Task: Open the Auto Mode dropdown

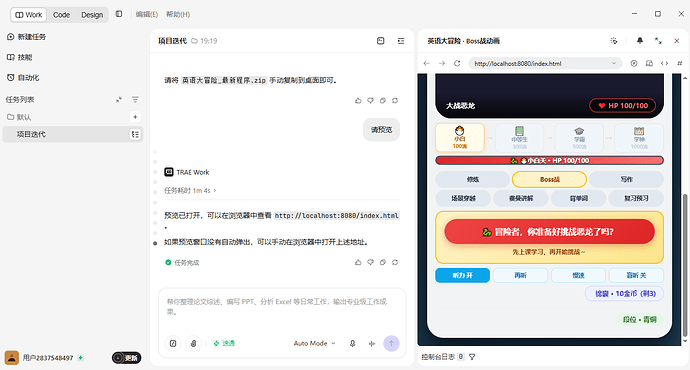Action: coord(315,344)
